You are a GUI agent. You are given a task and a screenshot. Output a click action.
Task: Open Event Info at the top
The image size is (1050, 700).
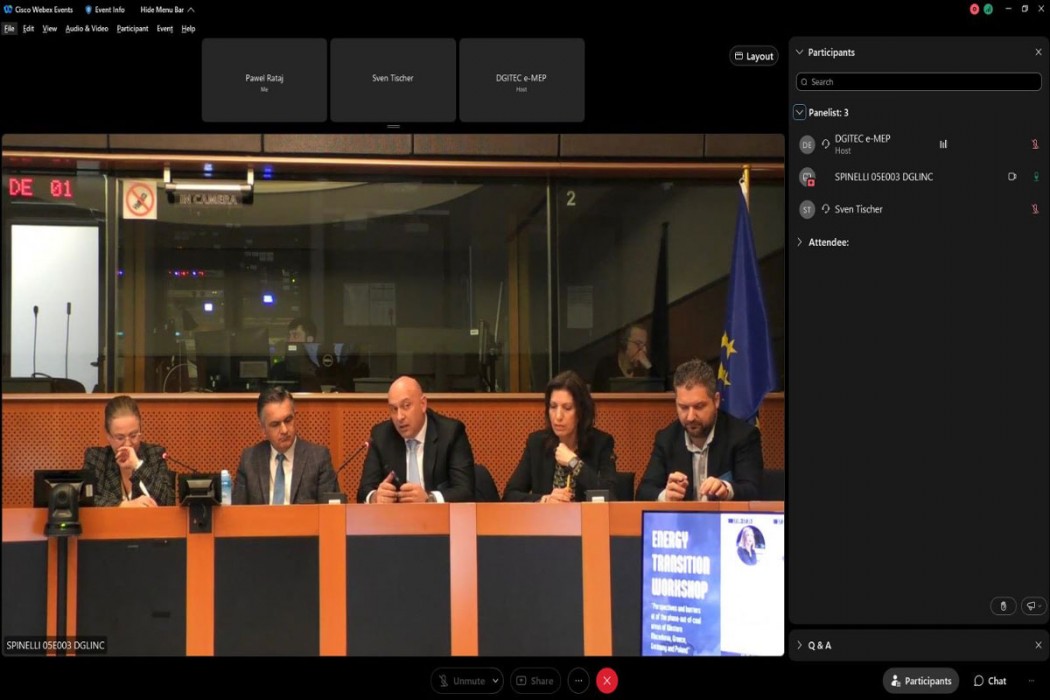(x=105, y=9)
